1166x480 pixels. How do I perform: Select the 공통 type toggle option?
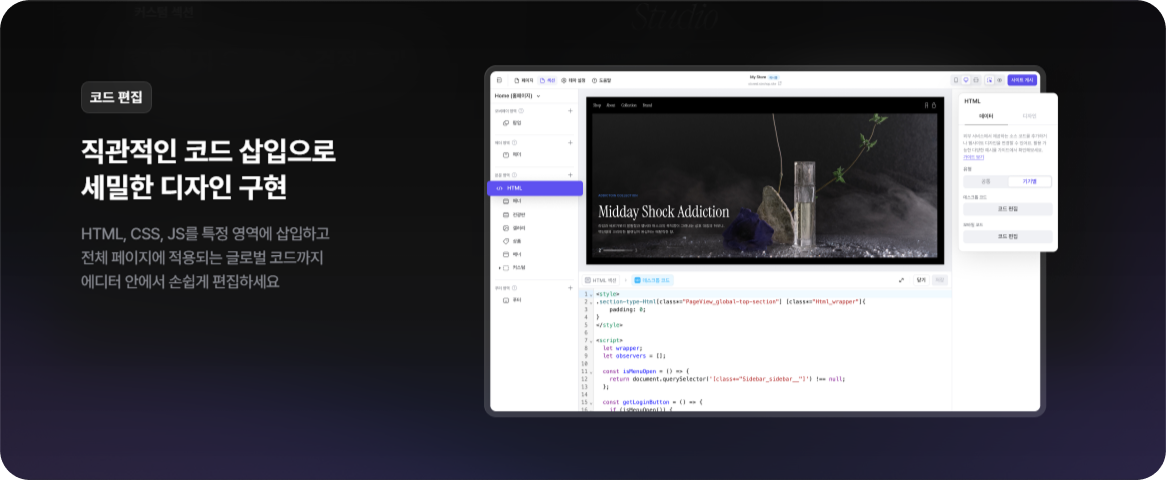pyautogui.click(x=985, y=181)
